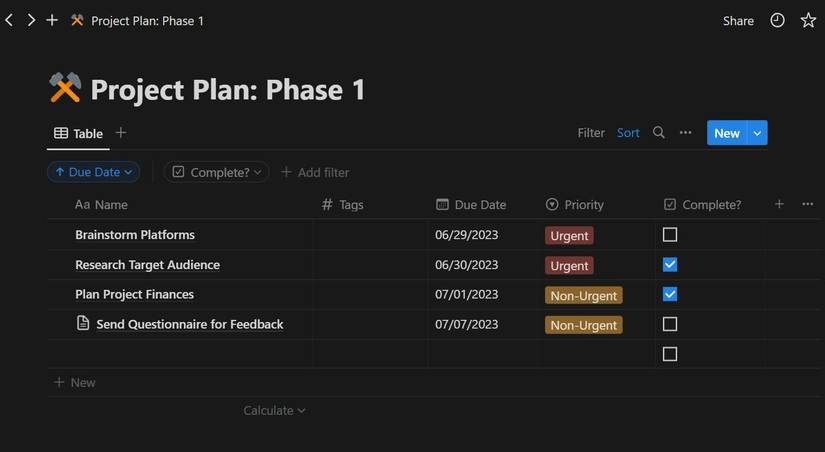Uncheck Research Target Audience complete box
The width and height of the screenshot is (825, 452).
670,265
